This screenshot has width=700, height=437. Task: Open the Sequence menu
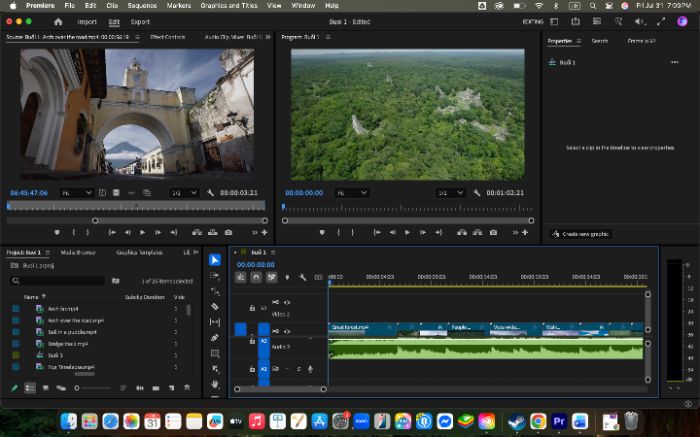tap(142, 6)
